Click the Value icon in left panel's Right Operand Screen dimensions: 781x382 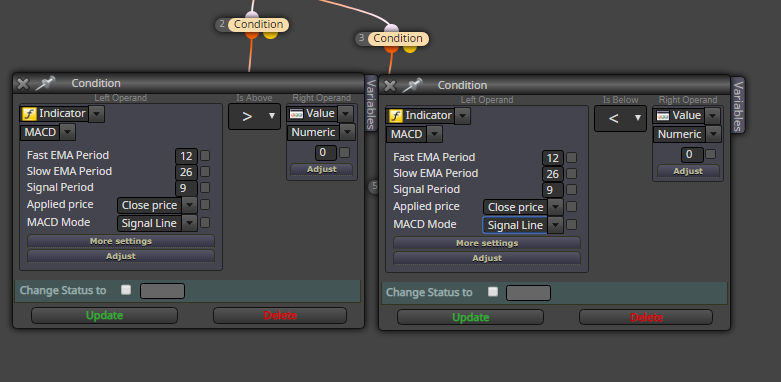[x=296, y=114]
